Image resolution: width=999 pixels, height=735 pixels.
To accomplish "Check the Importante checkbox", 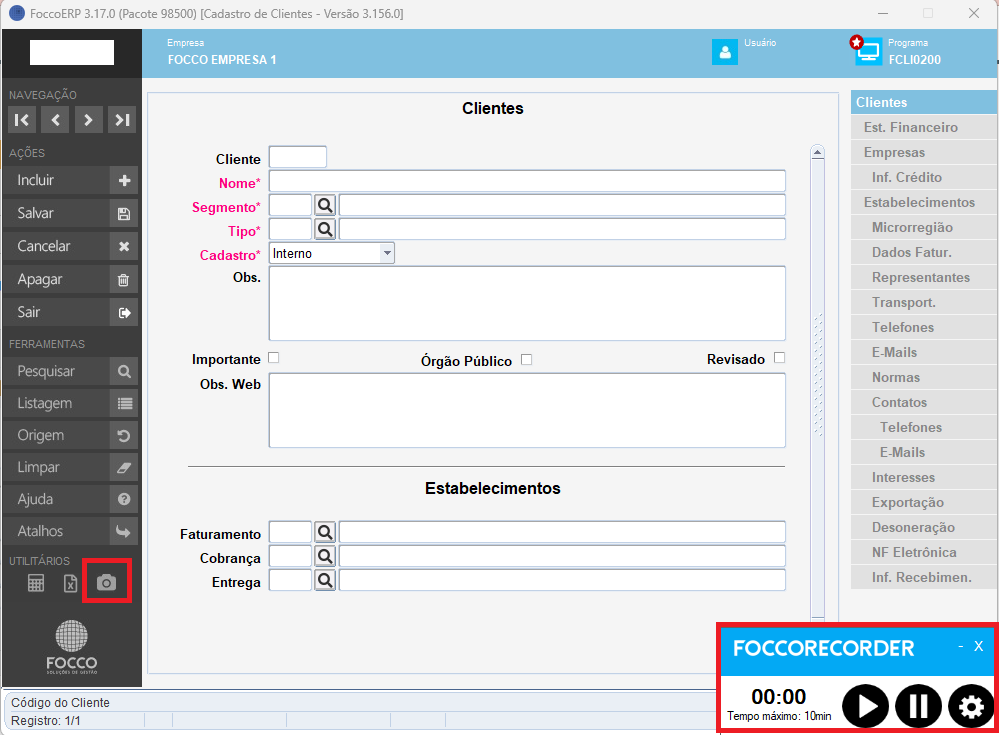I will (274, 358).
